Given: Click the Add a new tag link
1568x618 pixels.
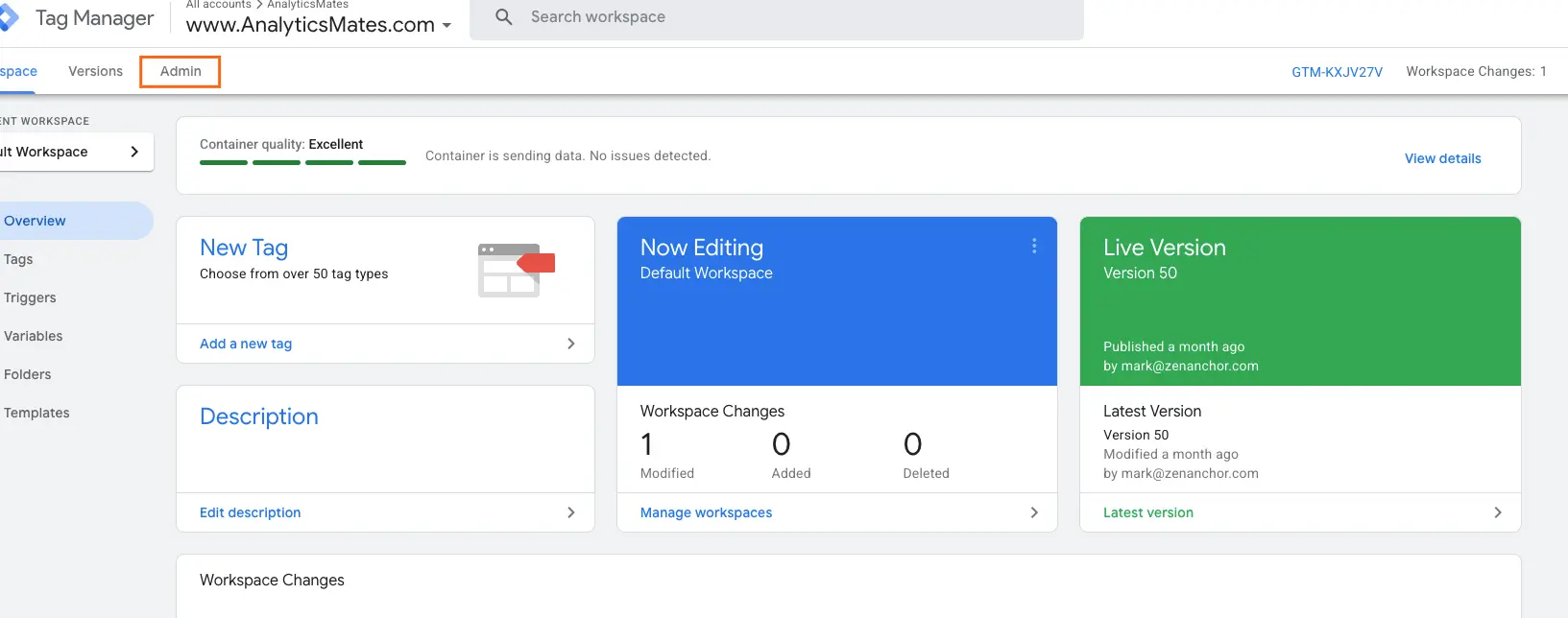Looking at the screenshot, I should coord(246,344).
